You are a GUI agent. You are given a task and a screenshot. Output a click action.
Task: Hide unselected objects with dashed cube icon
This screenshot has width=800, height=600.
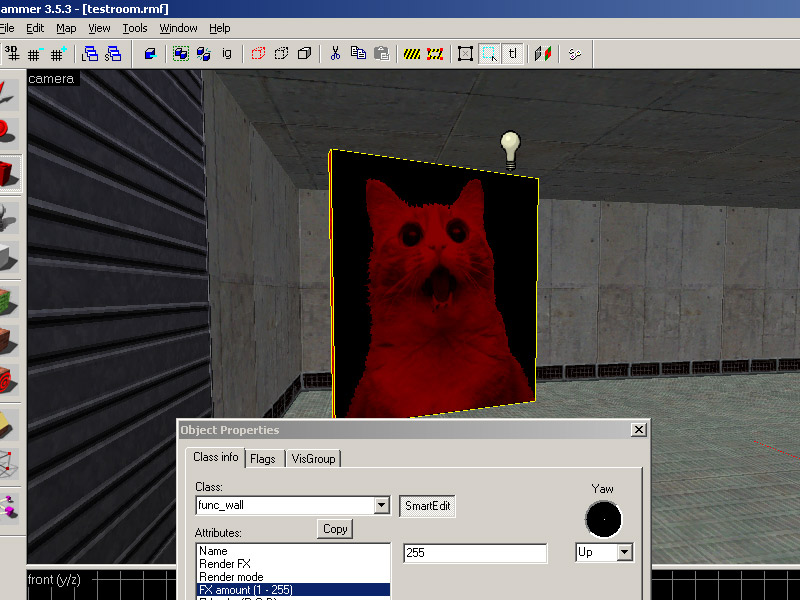(281, 53)
